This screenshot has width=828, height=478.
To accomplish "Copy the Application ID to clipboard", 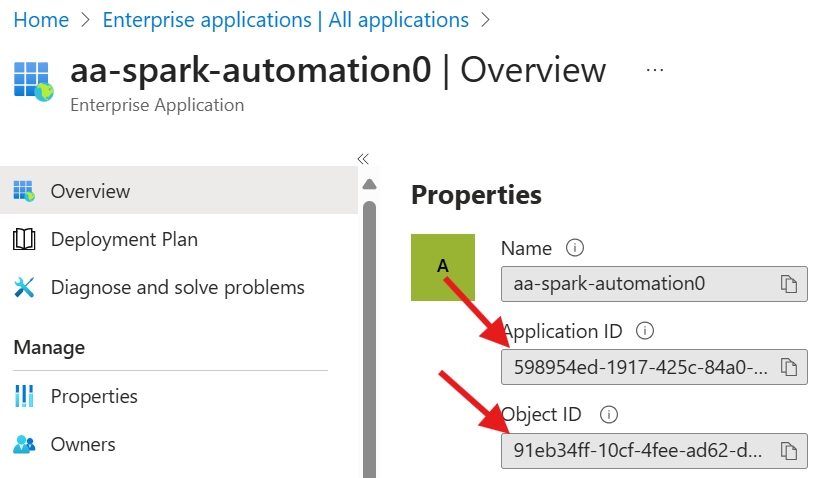I will point(789,367).
